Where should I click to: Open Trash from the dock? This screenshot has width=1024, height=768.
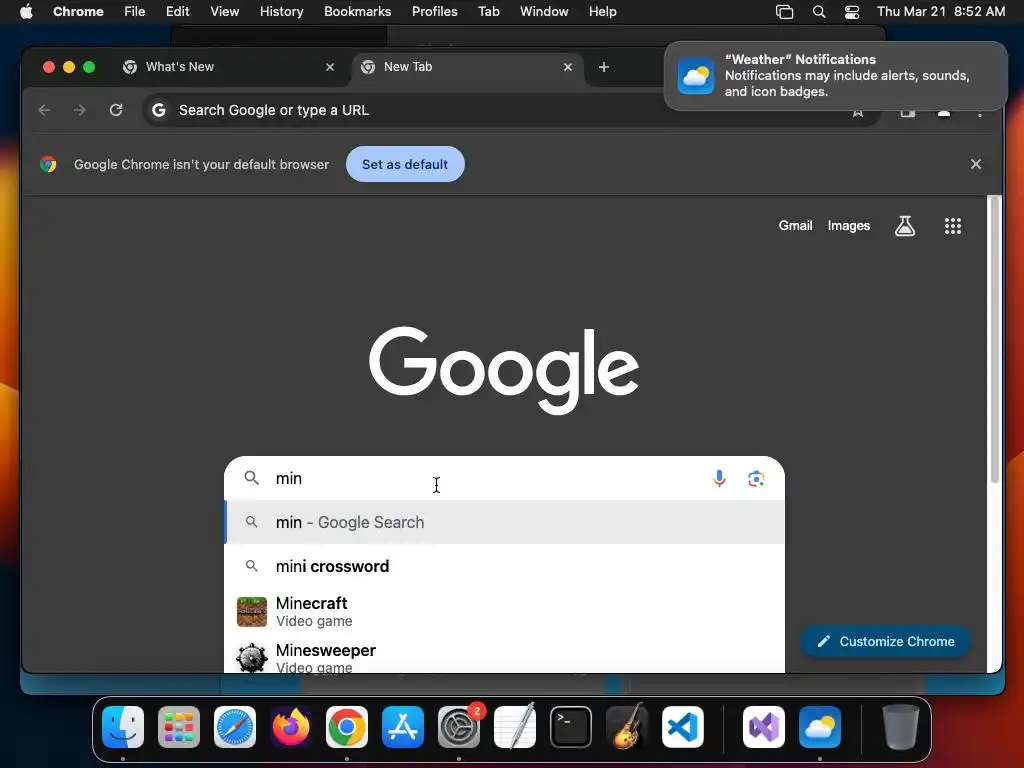tap(901, 727)
